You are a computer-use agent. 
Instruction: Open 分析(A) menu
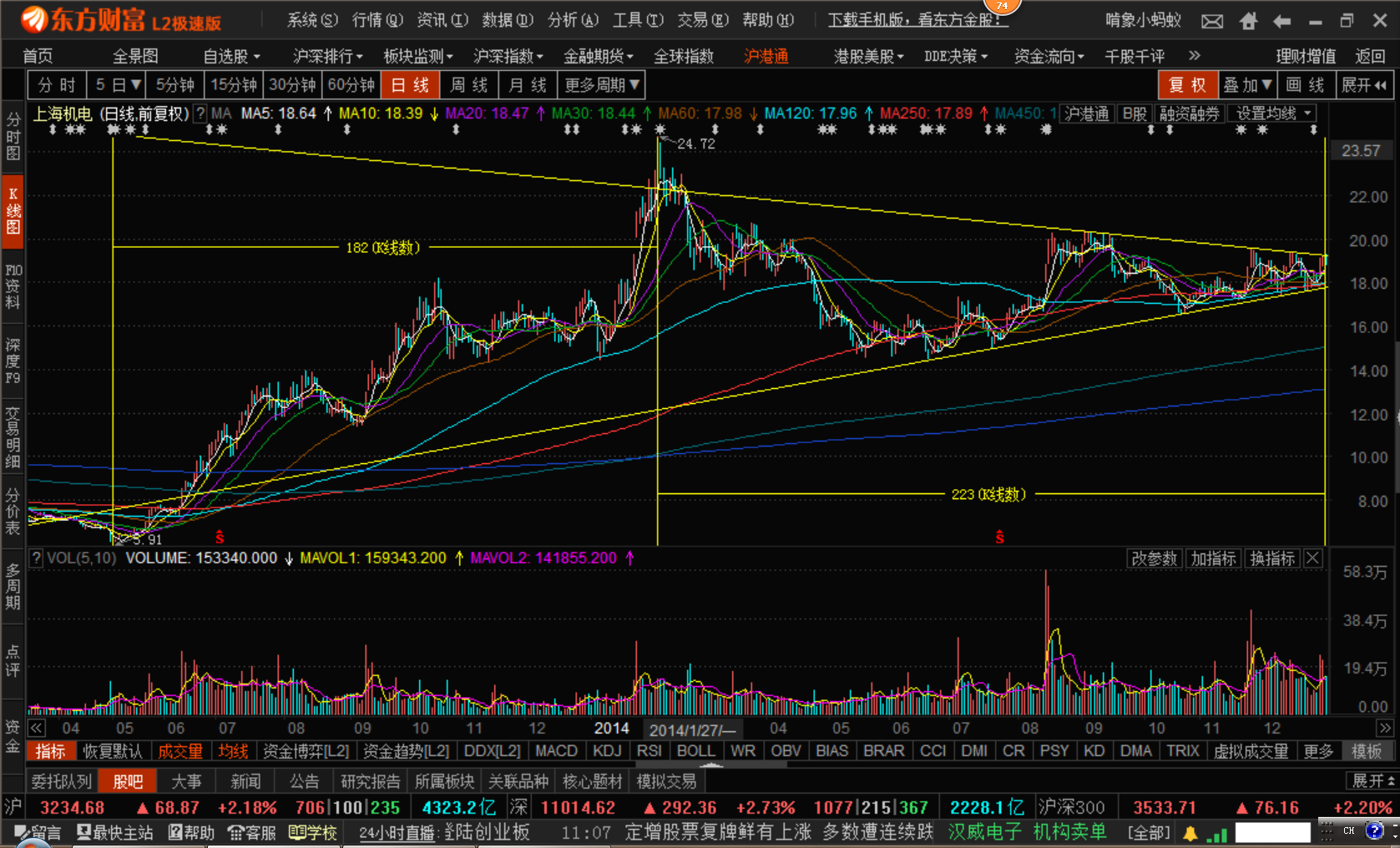click(x=574, y=20)
